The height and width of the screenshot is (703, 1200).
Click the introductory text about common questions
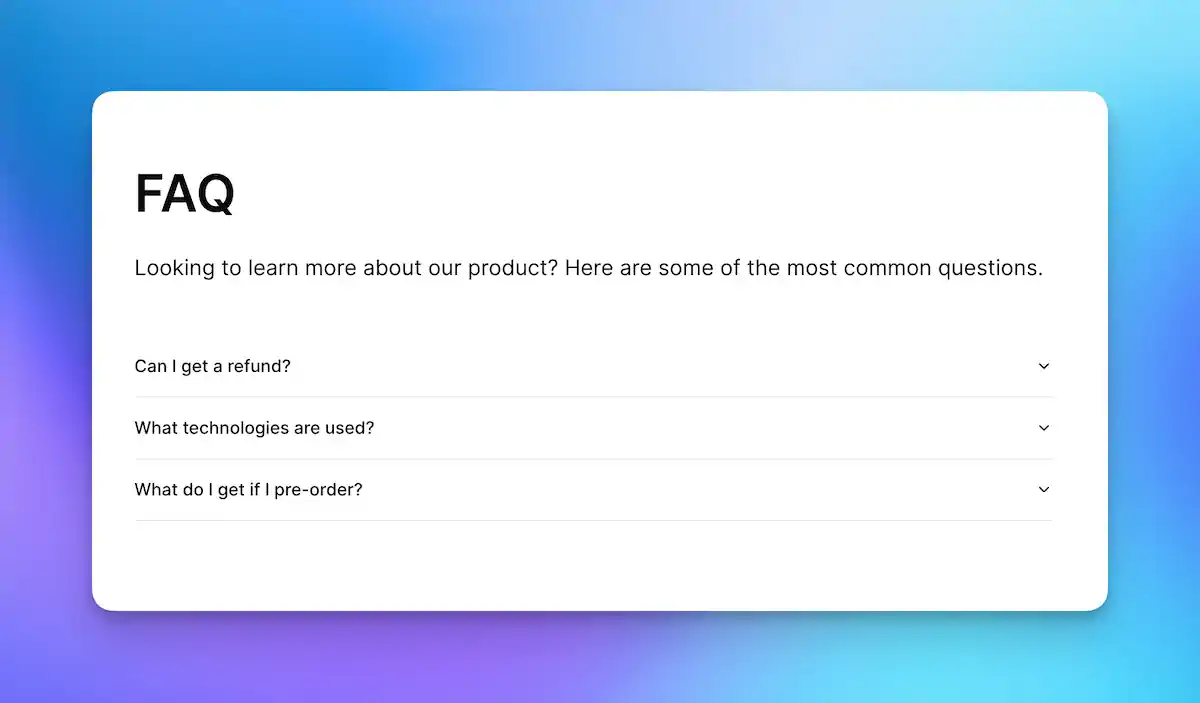coord(589,267)
